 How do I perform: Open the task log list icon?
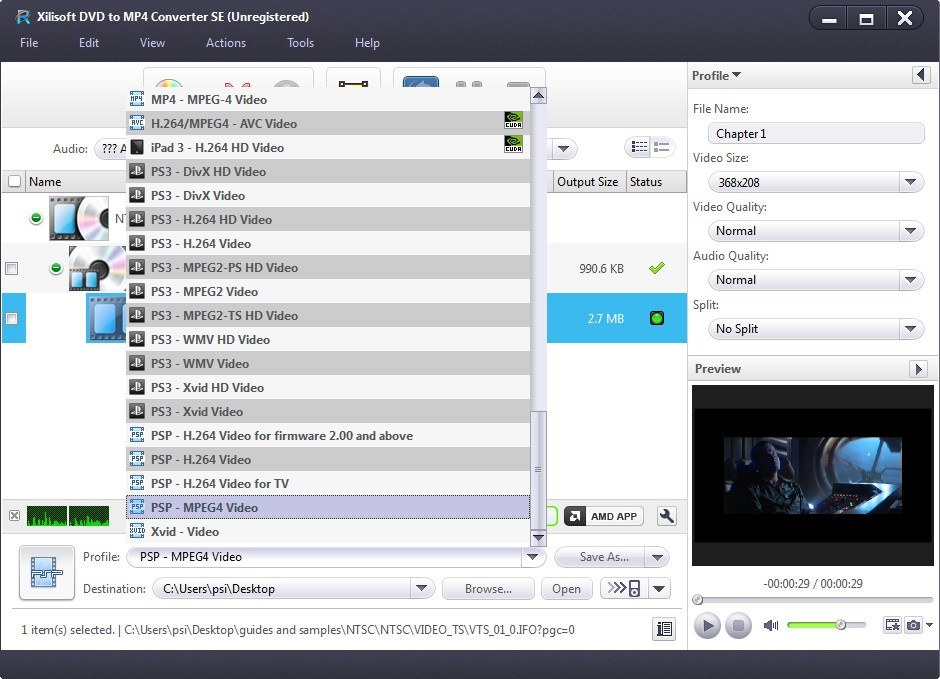tap(664, 629)
